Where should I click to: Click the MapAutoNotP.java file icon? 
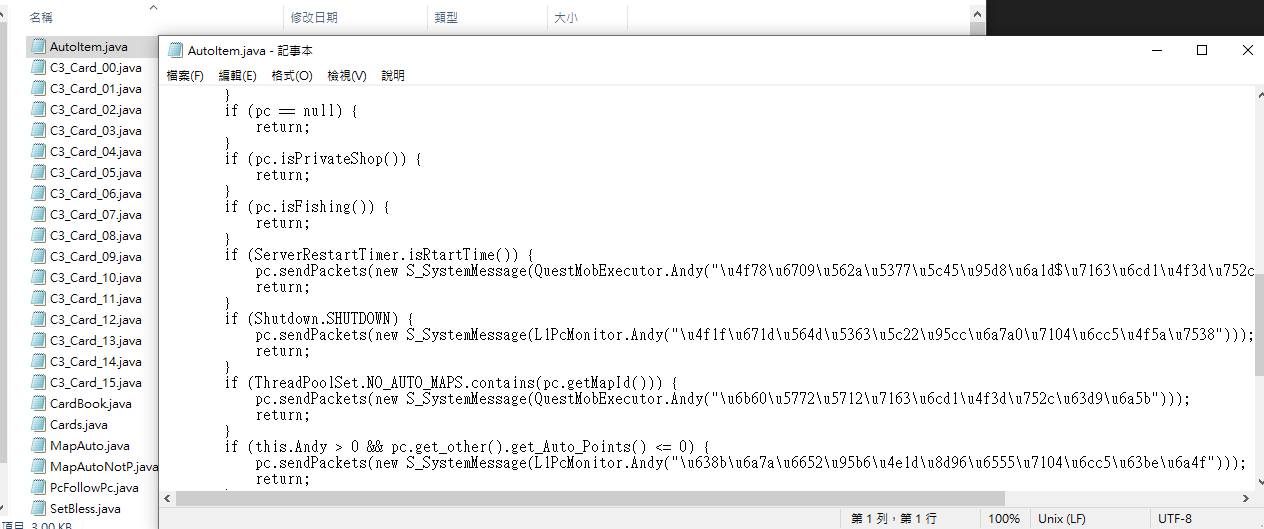[38, 466]
